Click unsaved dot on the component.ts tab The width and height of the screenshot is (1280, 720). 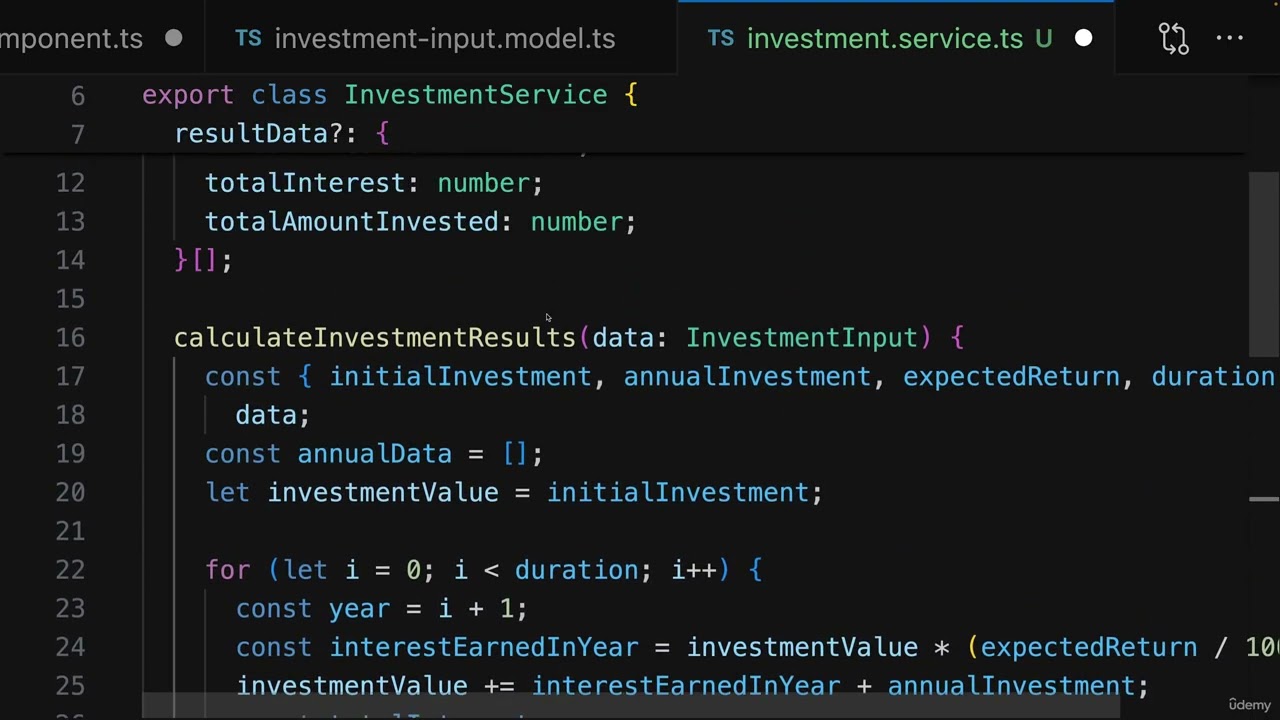174,38
